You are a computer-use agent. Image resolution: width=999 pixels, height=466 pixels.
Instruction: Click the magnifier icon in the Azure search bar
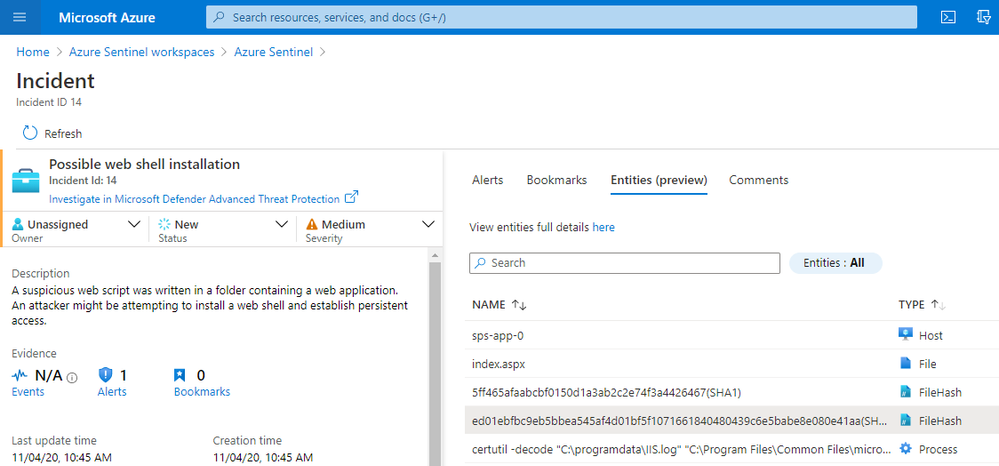[219, 17]
